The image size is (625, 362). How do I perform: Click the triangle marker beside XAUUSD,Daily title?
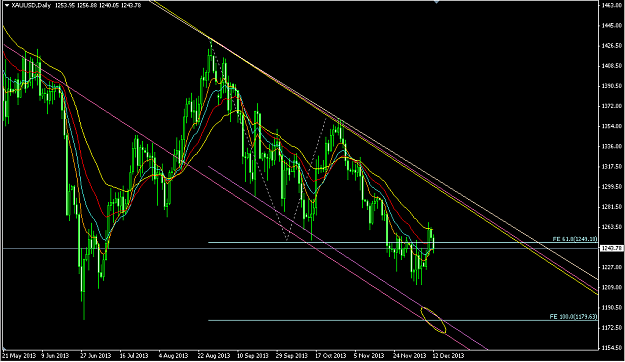click(6, 6)
